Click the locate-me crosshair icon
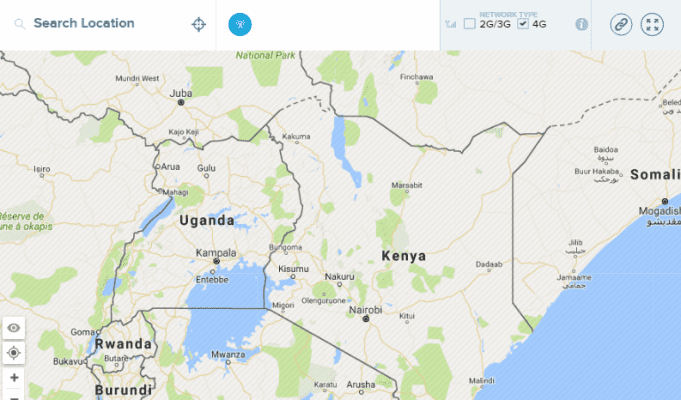Image resolution: width=681 pixels, height=400 pixels. coord(198,24)
